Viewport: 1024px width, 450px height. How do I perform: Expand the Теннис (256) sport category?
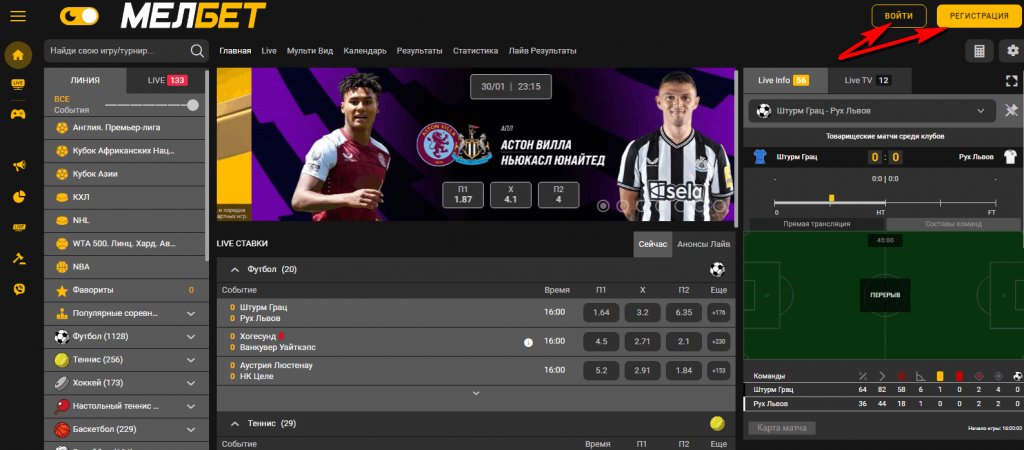[191, 360]
